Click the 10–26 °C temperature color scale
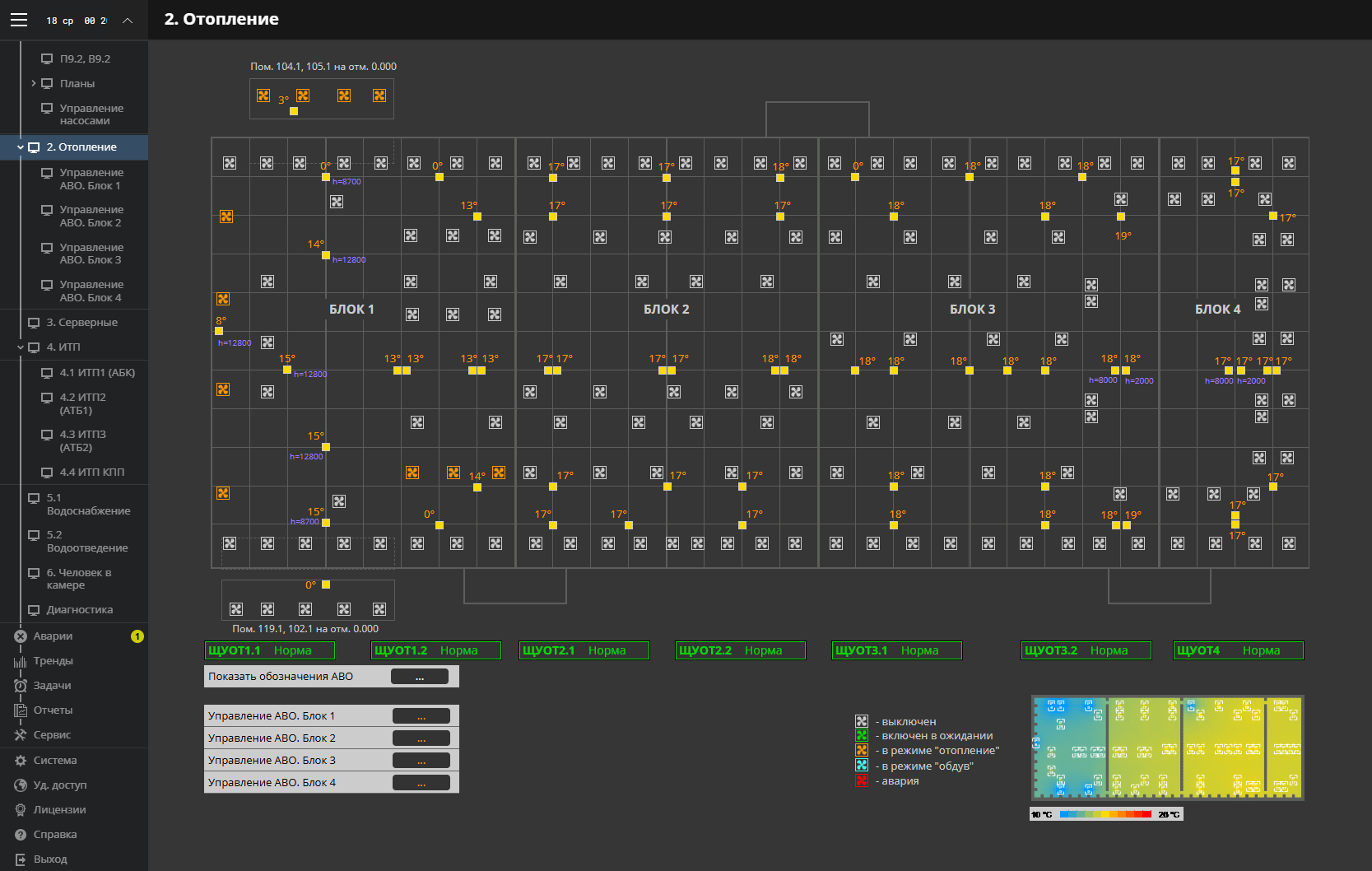 [x=1107, y=814]
